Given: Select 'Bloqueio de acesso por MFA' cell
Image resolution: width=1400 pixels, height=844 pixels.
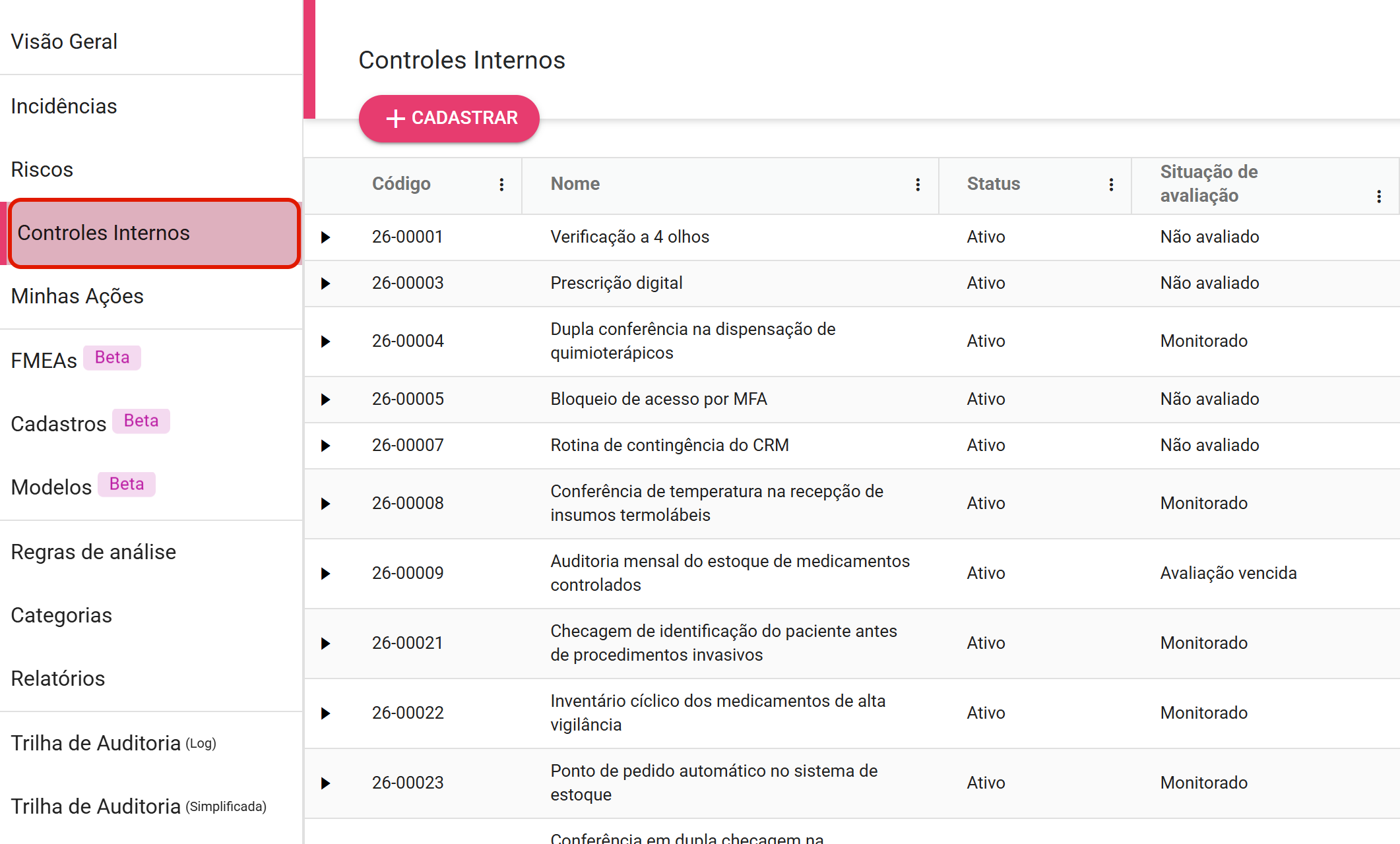Looking at the screenshot, I should point(658,399).
